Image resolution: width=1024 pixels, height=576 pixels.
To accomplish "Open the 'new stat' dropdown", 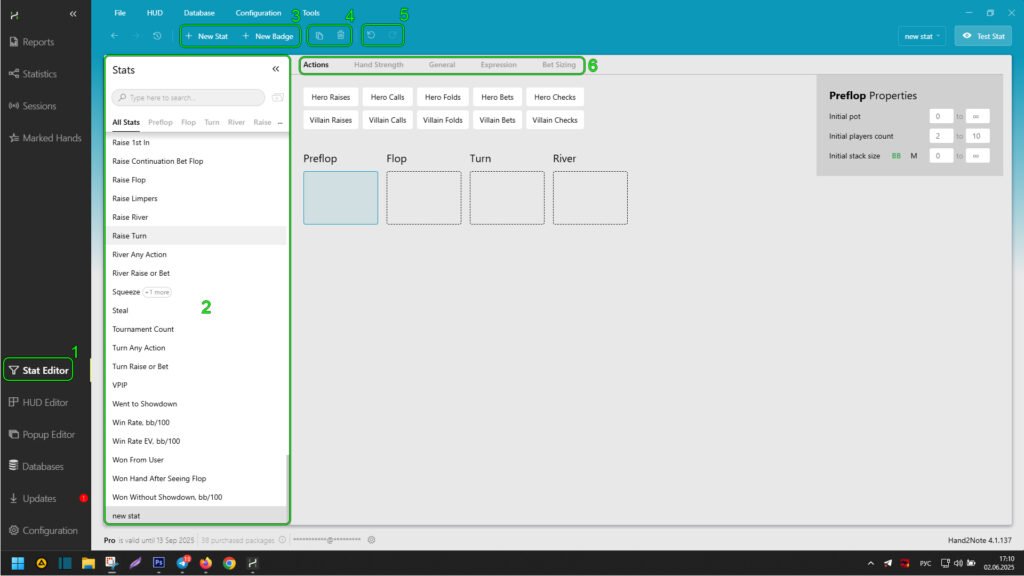I will (x=922, y=36).
